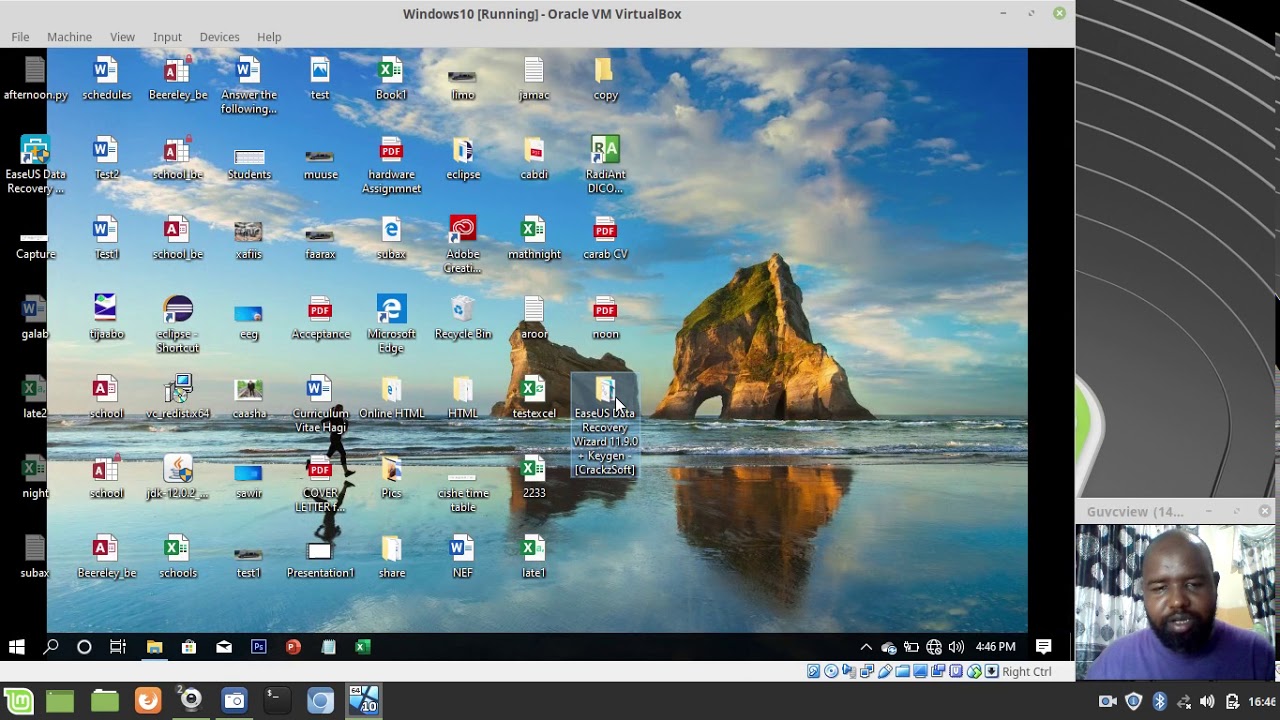Open the Linux Mint menu
This screenshot has width=1280, height=720.
[x=19, y=701]
